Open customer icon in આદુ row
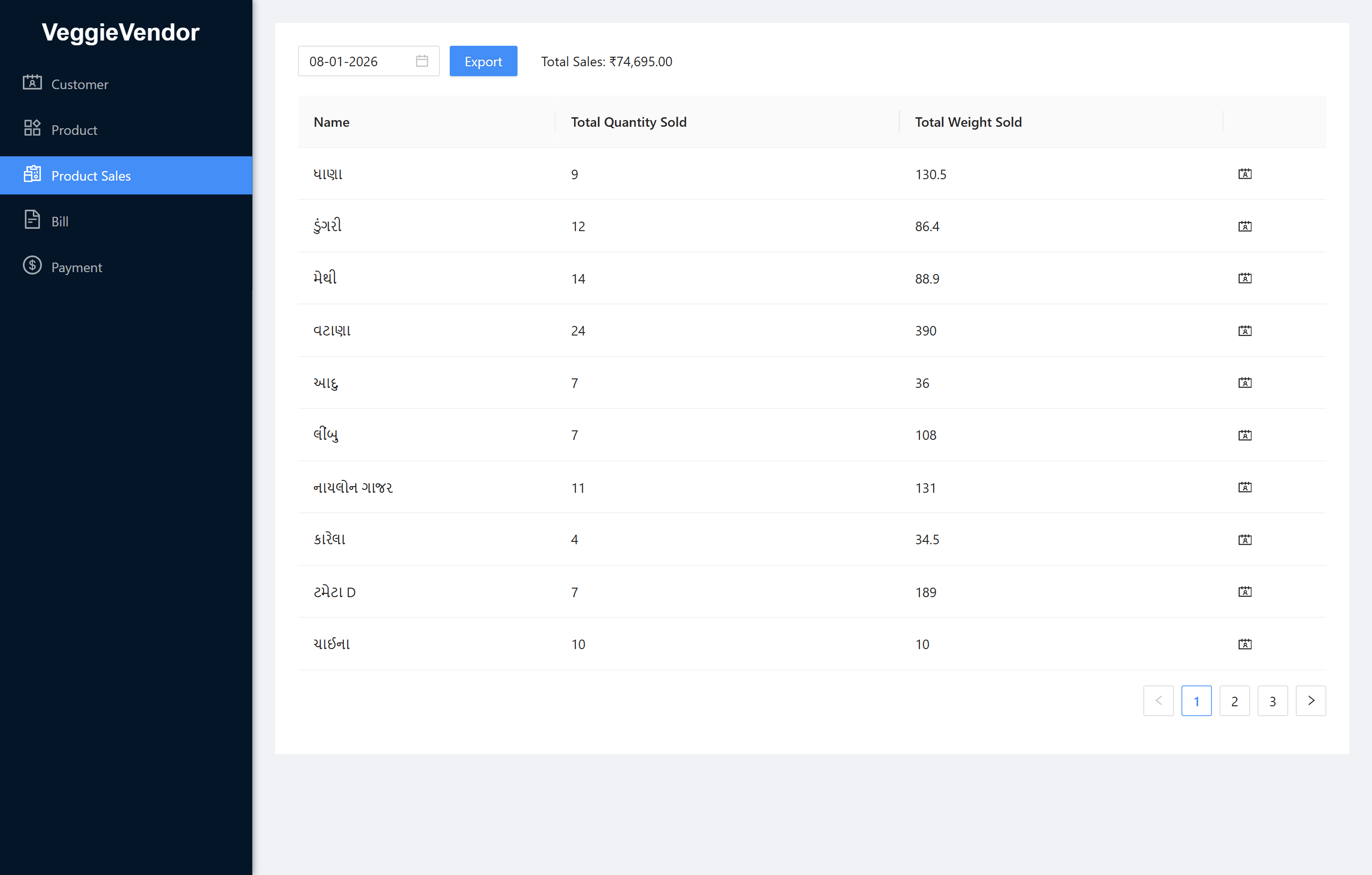 coord(1244,383)
